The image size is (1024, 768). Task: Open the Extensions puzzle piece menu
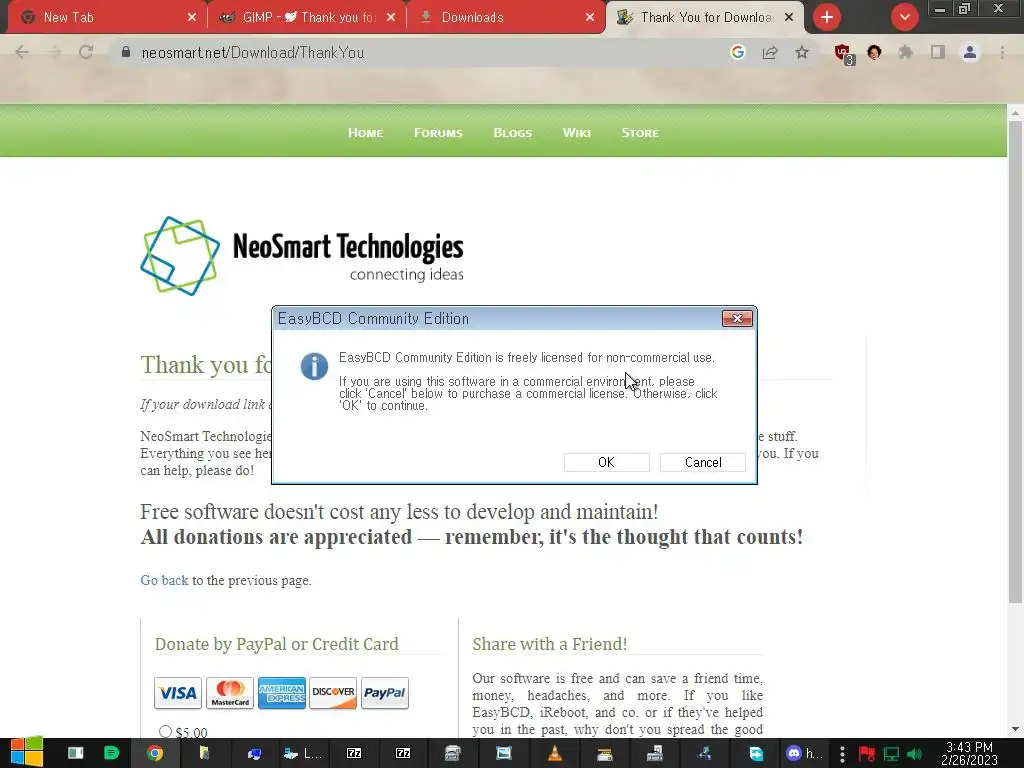coord(906,52)
